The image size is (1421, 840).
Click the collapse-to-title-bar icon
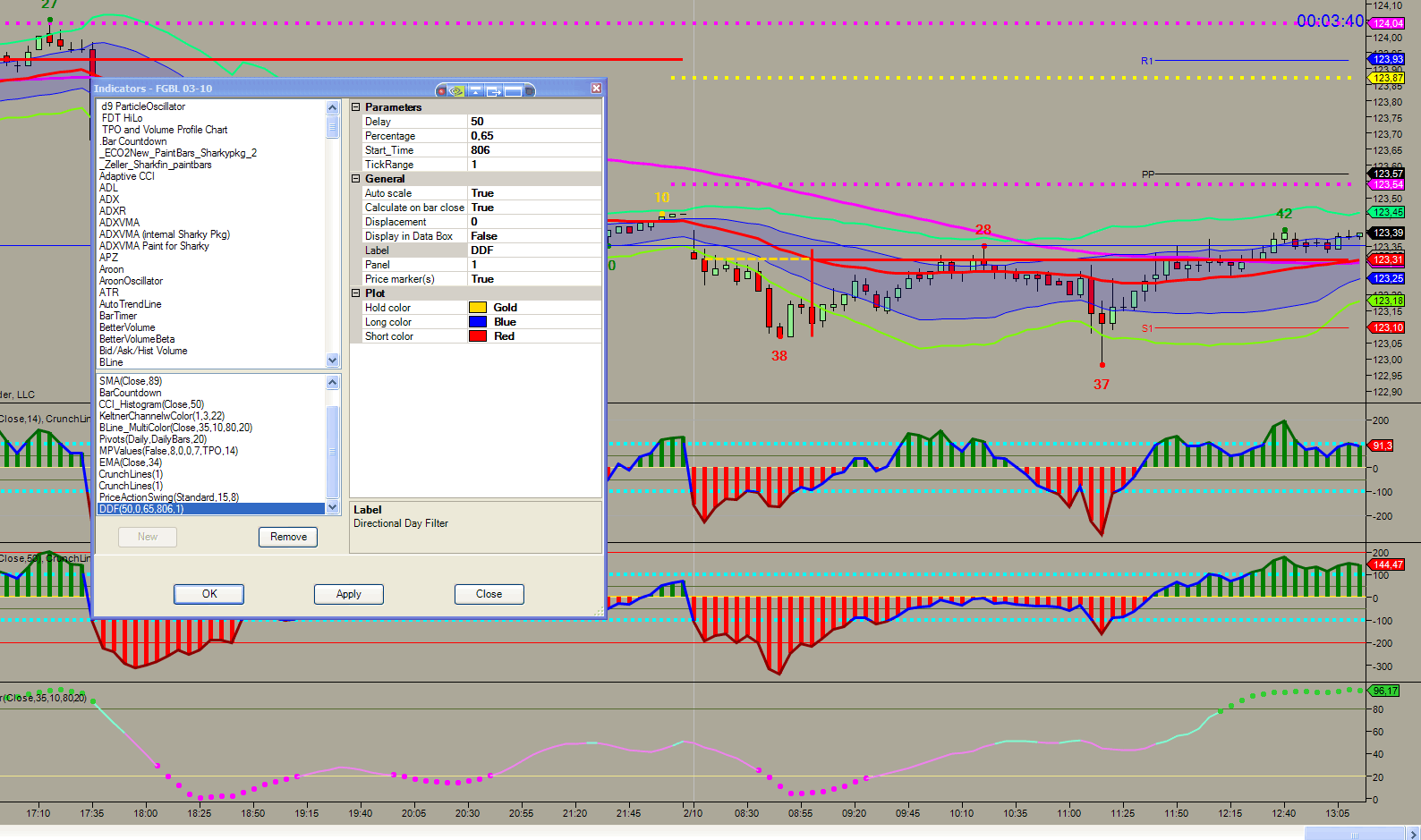point(475,91)
